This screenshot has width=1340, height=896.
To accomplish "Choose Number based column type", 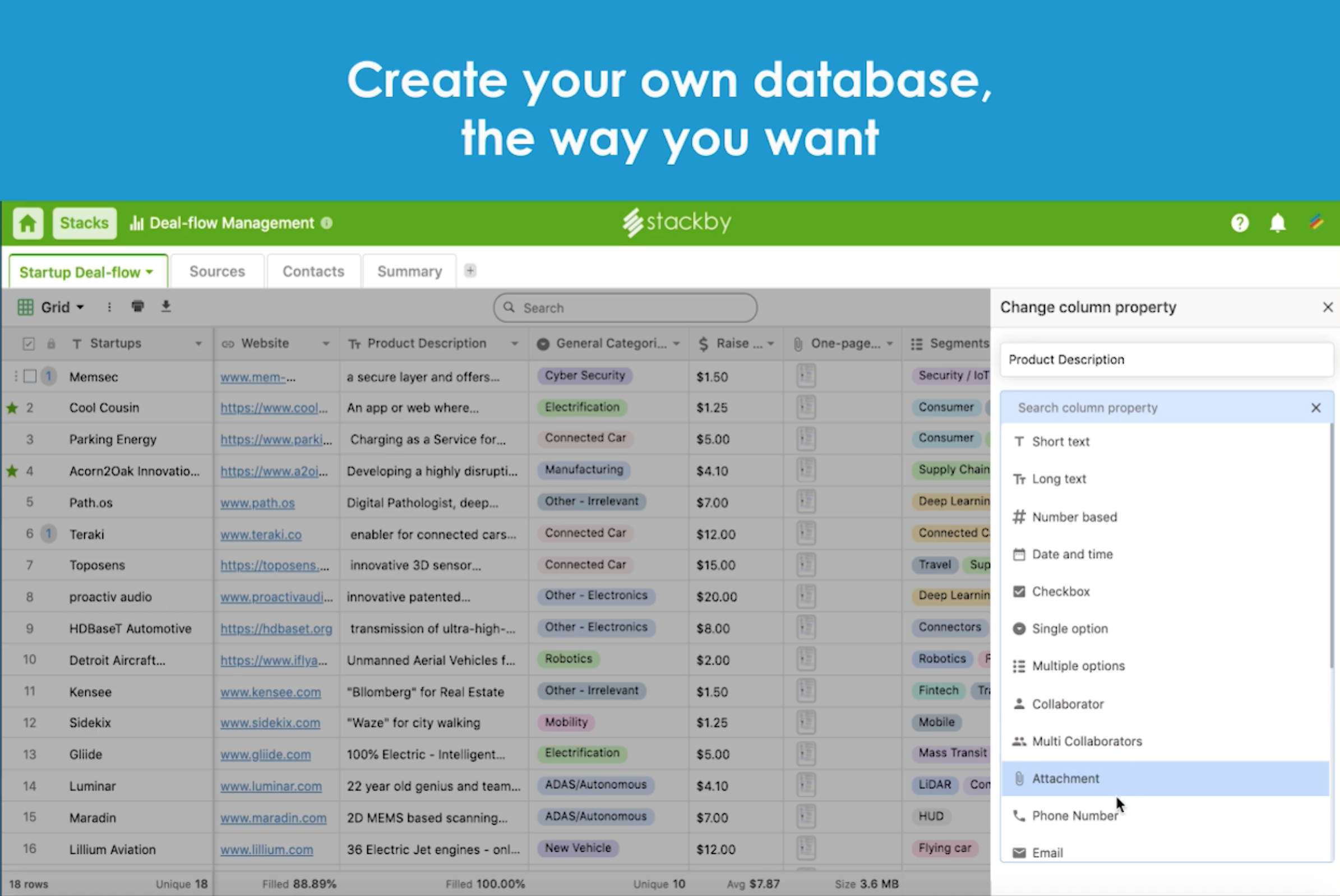I will [x=1166, y=517].
